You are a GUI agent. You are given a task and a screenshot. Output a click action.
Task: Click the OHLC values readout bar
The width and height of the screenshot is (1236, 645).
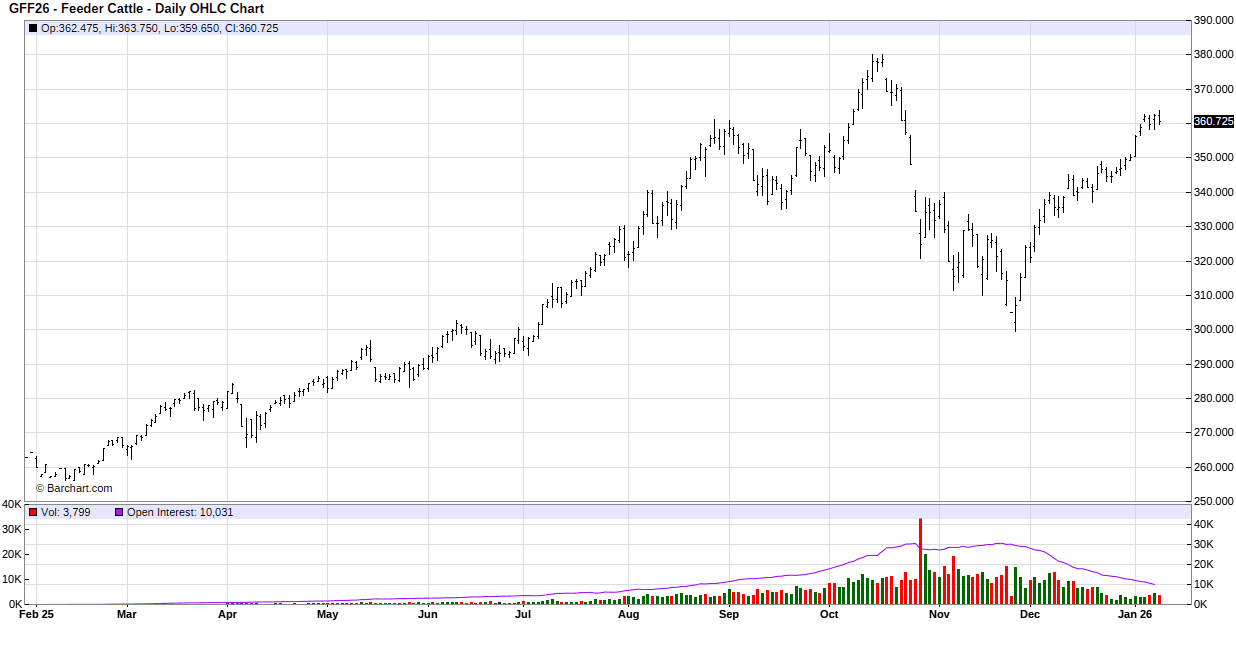[x=160, y=28]
